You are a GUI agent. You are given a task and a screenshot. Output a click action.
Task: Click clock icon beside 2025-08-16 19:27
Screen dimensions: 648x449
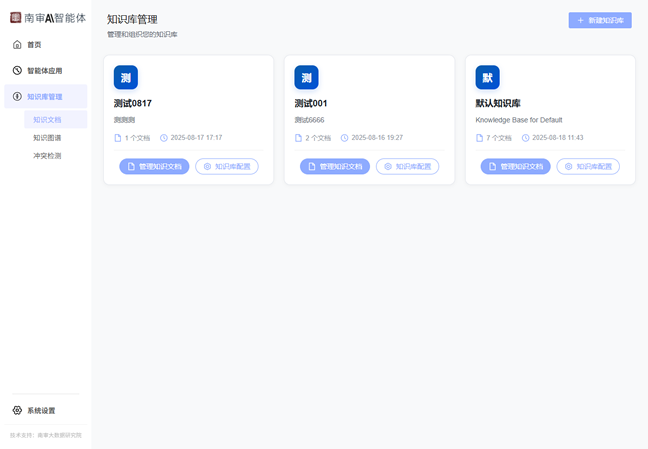(344, 138)
